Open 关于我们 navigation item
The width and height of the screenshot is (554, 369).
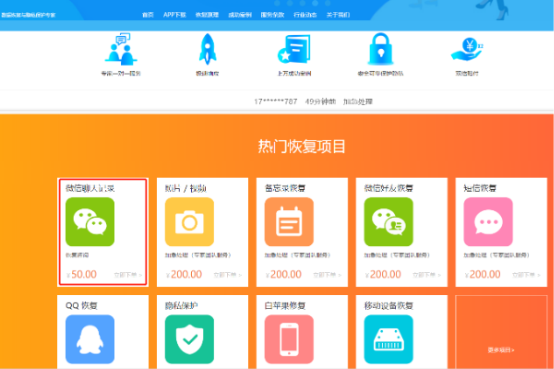(x=338, y=15)
